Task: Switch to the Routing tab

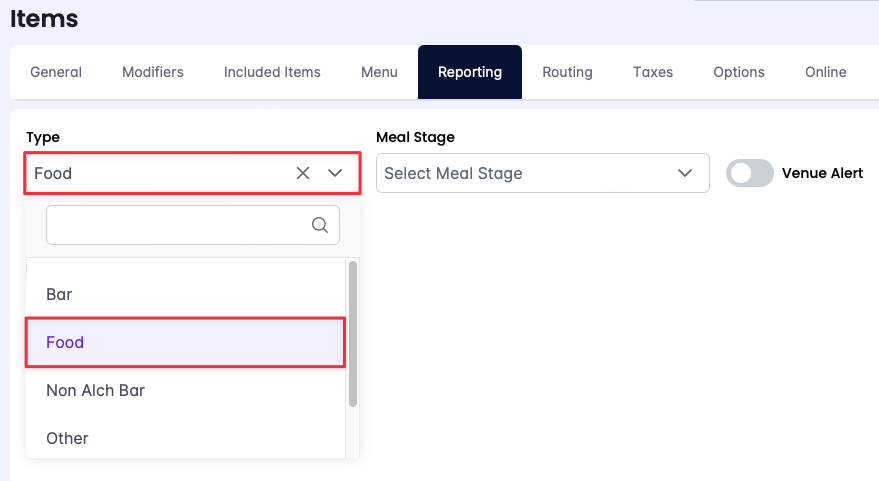Action: click(x=567, y=72)
